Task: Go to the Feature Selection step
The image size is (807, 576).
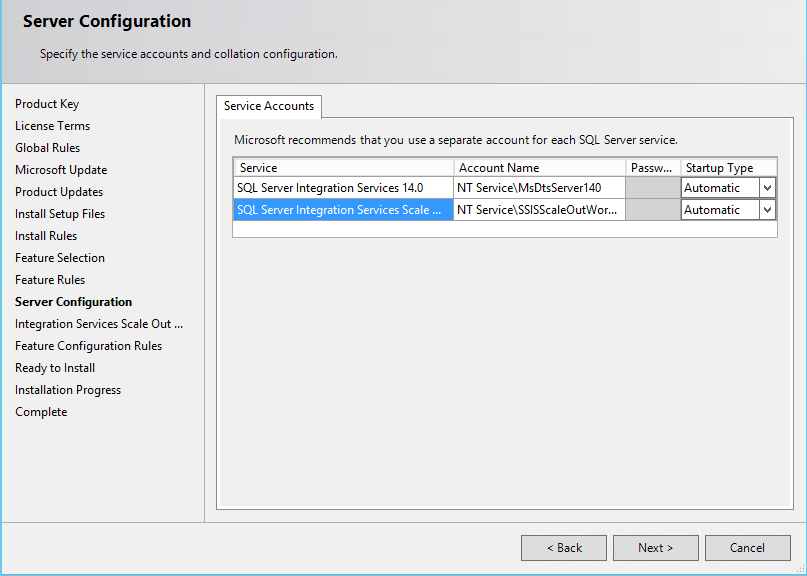Action: tap(59, 257)
